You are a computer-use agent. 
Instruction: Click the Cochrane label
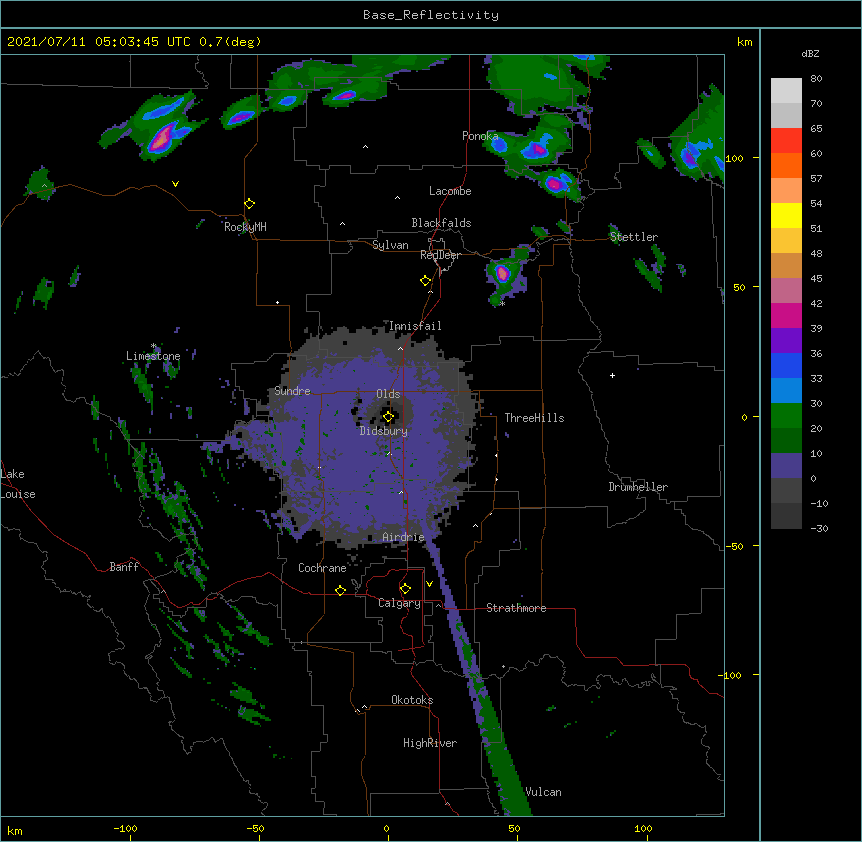tap(322, 568)
